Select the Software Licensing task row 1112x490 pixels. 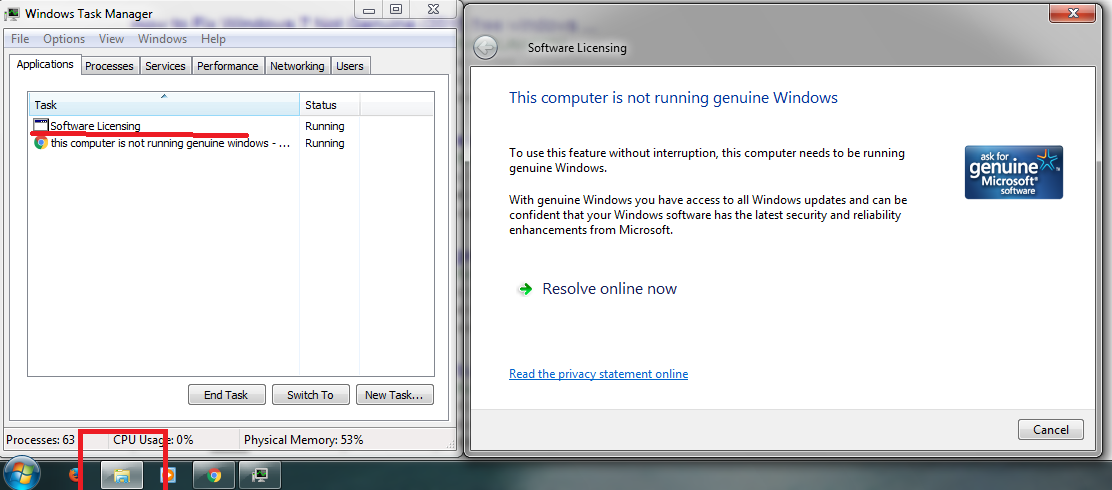[x=230, y=126]
